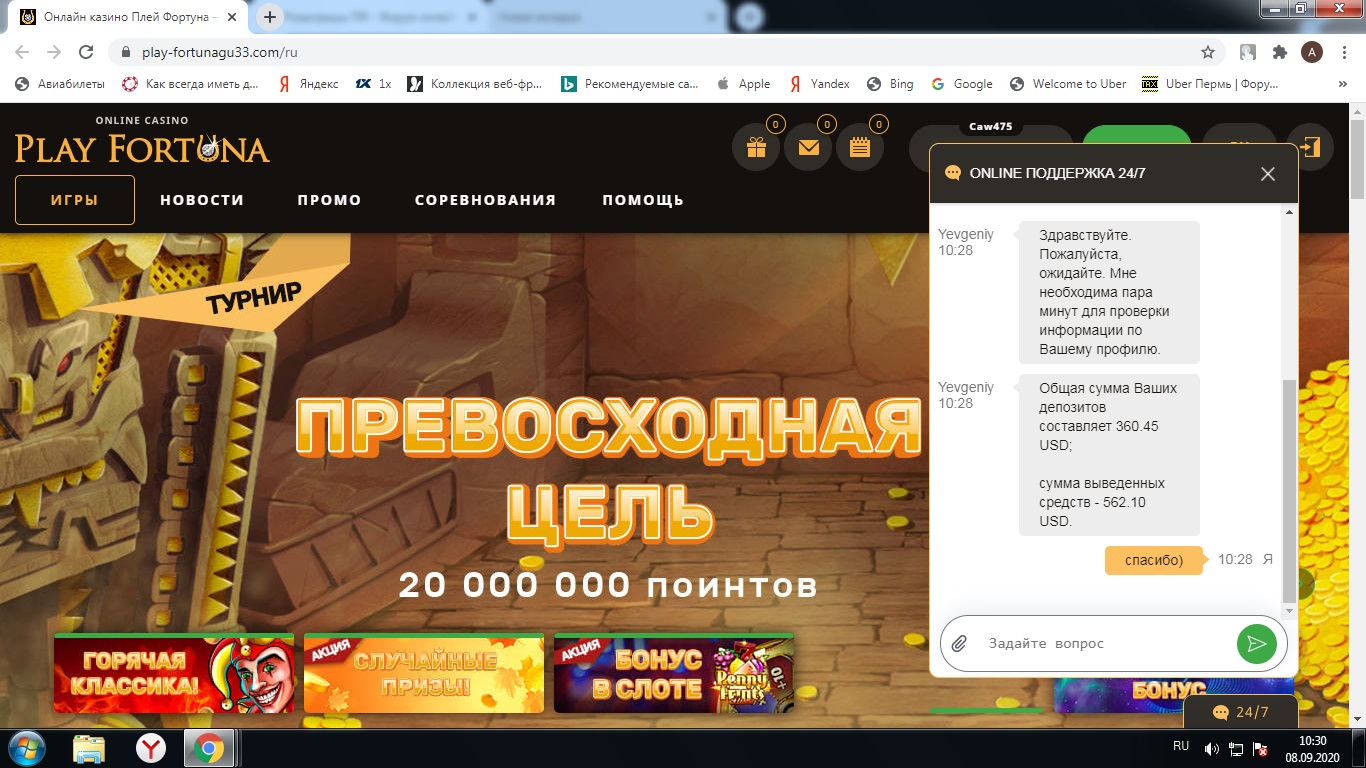Click the deposits total chat message

tap(1109, 454)
